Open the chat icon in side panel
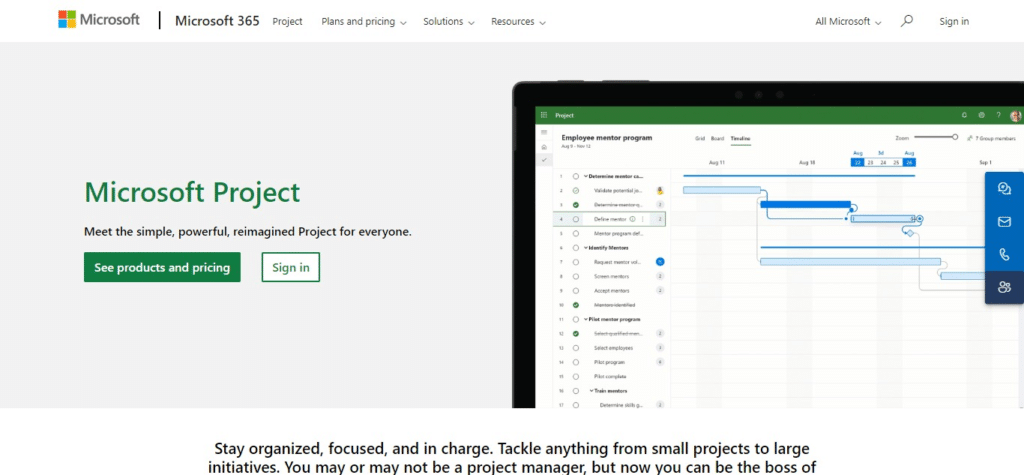 click(x=1004, y=188)
